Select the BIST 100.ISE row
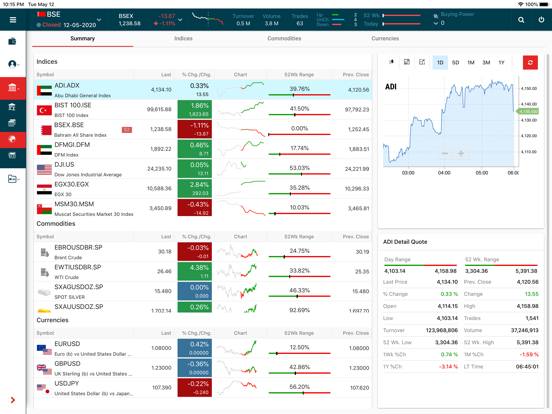552x414 pixels. click(x=203, y=109)
